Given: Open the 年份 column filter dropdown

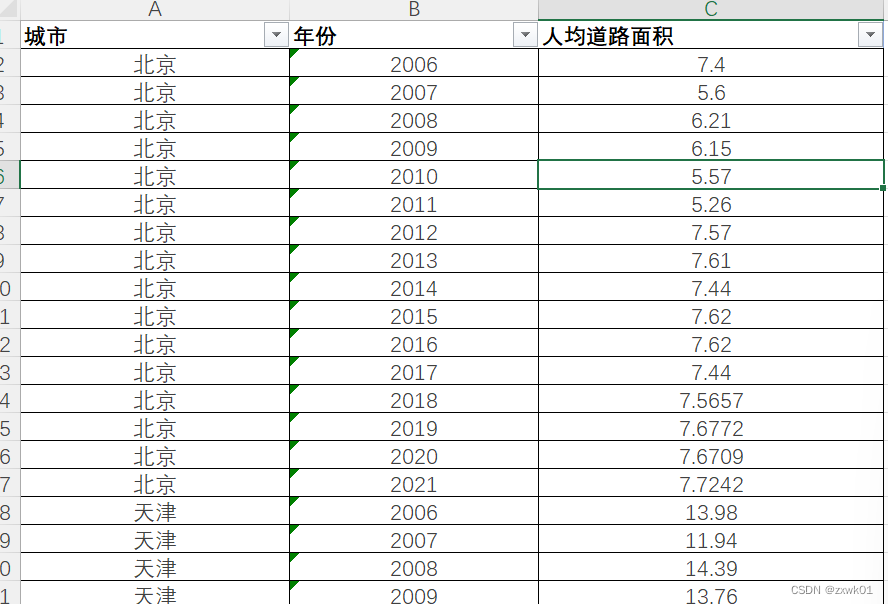Looking at the screenshot, I should coord(525,35).
